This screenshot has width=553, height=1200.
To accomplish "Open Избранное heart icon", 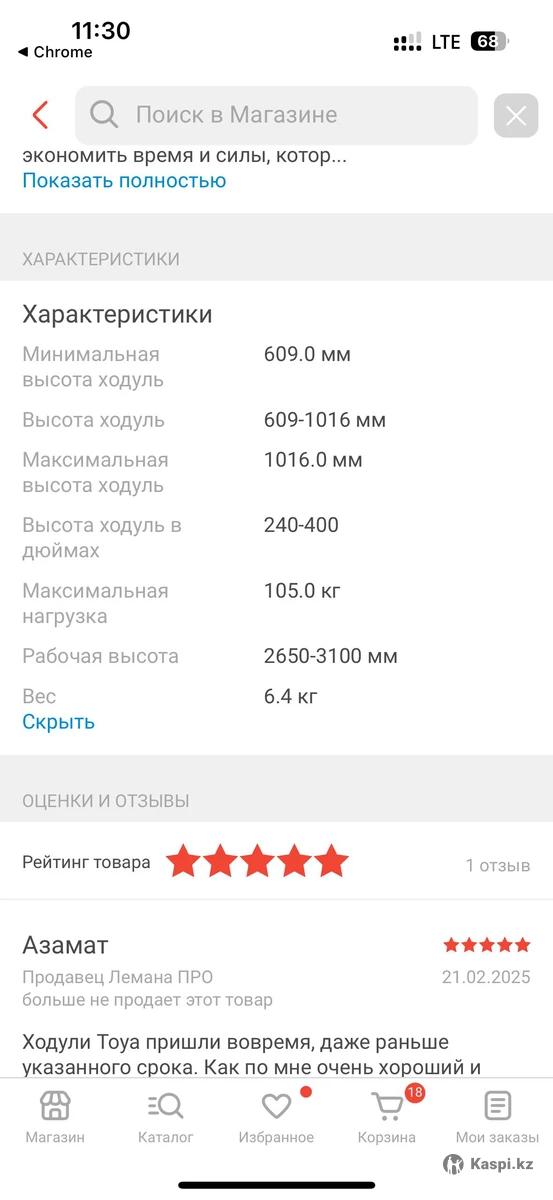I will point(276,1106).
